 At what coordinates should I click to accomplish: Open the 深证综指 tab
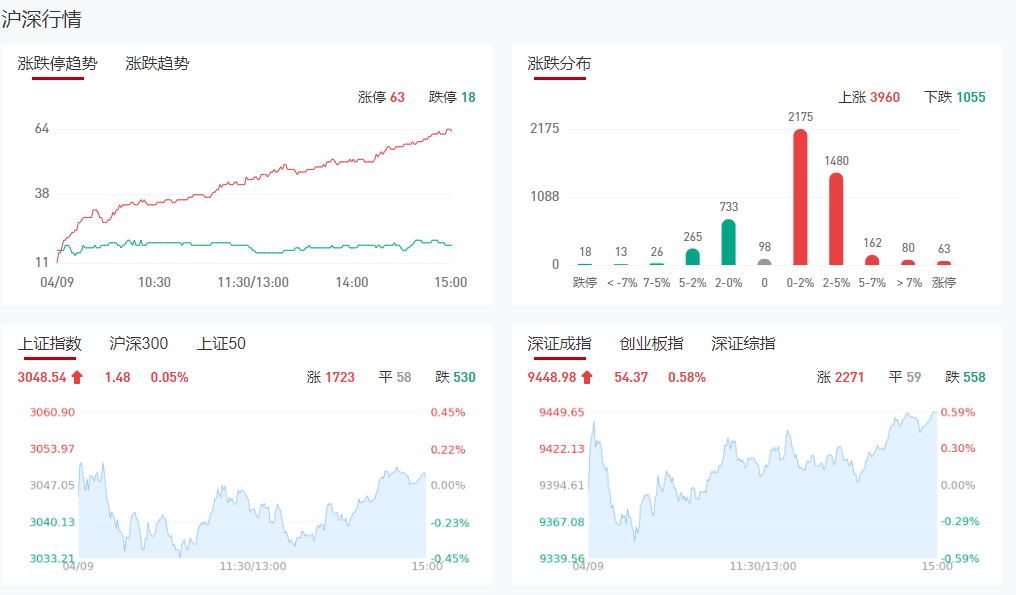pos(743,343)
